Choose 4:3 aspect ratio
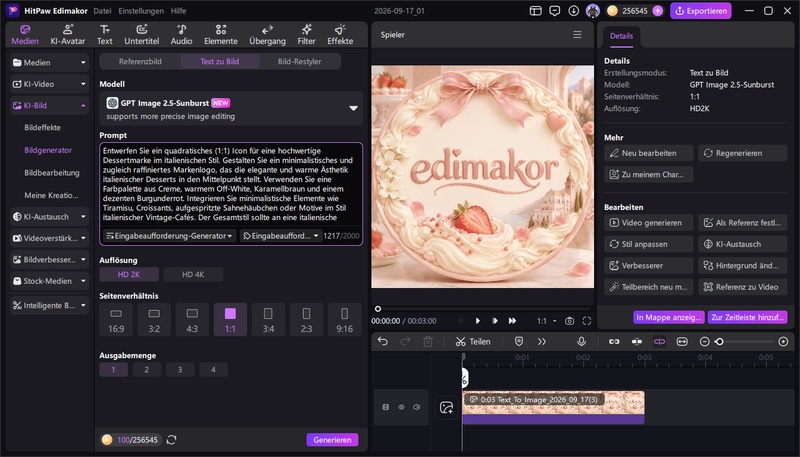Image resolution: width=800 pixels, height=457 pixels. point(192,320)
